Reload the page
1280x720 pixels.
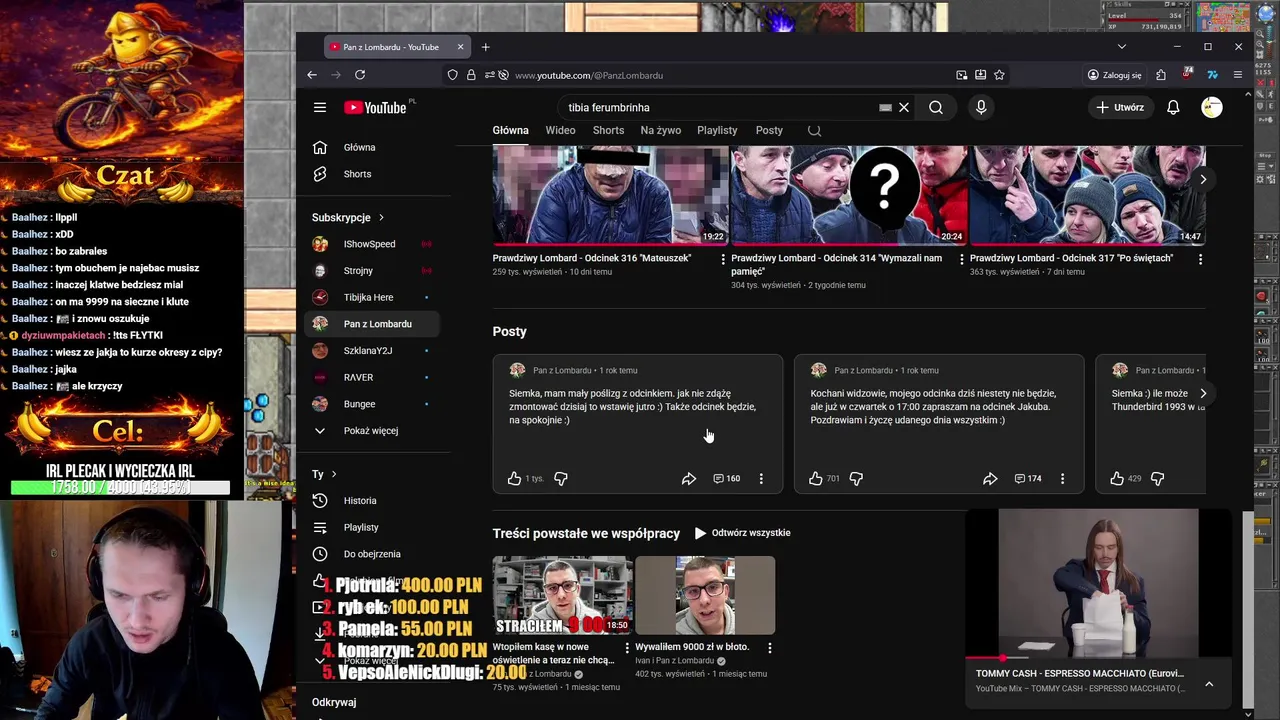360,75
